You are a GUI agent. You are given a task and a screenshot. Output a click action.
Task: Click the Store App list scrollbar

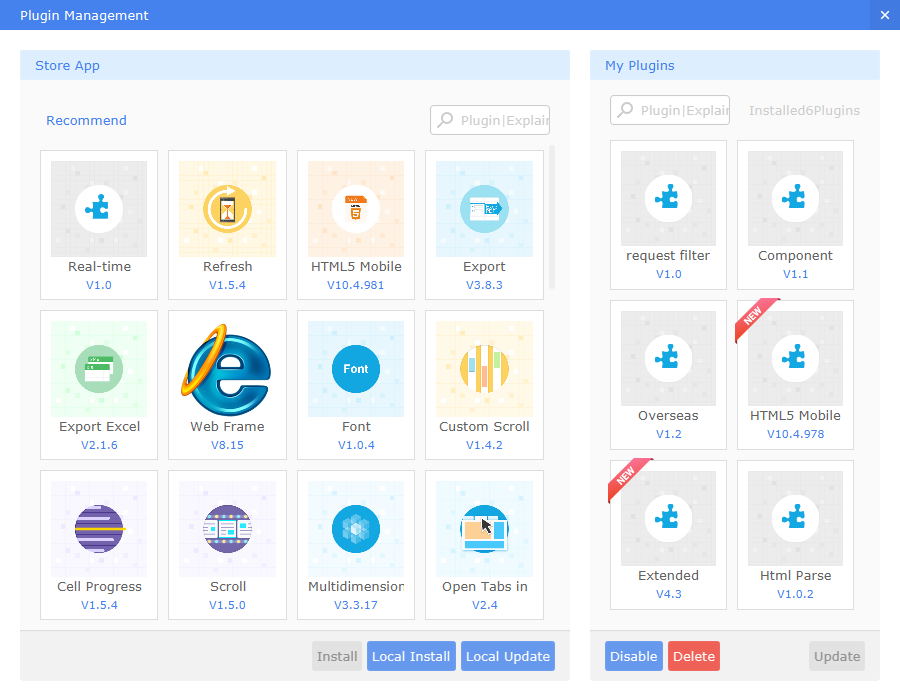coord(552,217)
